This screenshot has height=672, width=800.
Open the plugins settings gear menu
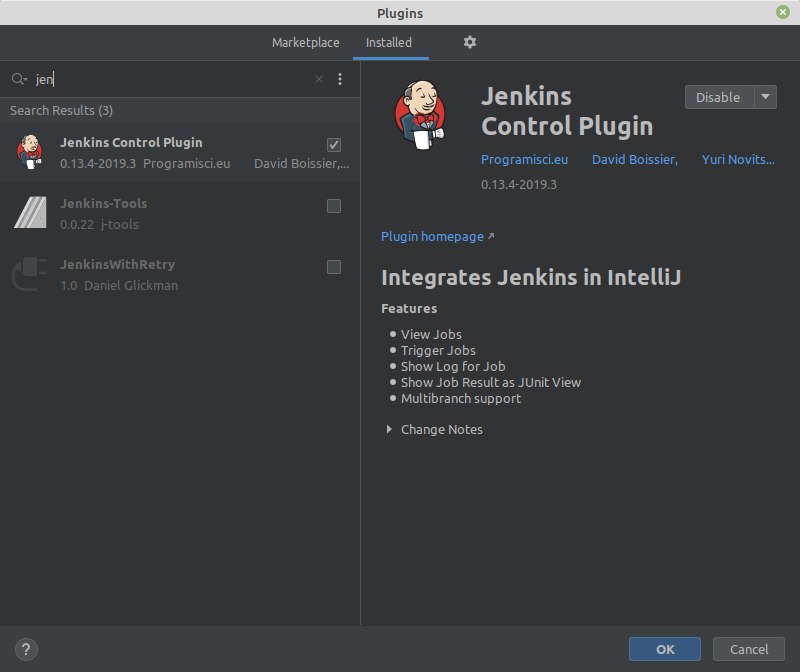tap(469, 42)
